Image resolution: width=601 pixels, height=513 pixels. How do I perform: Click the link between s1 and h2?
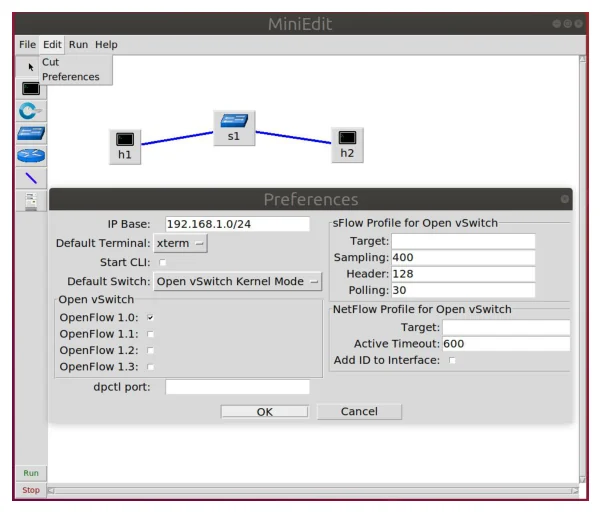pyautogui.click(x=293, y=137)
